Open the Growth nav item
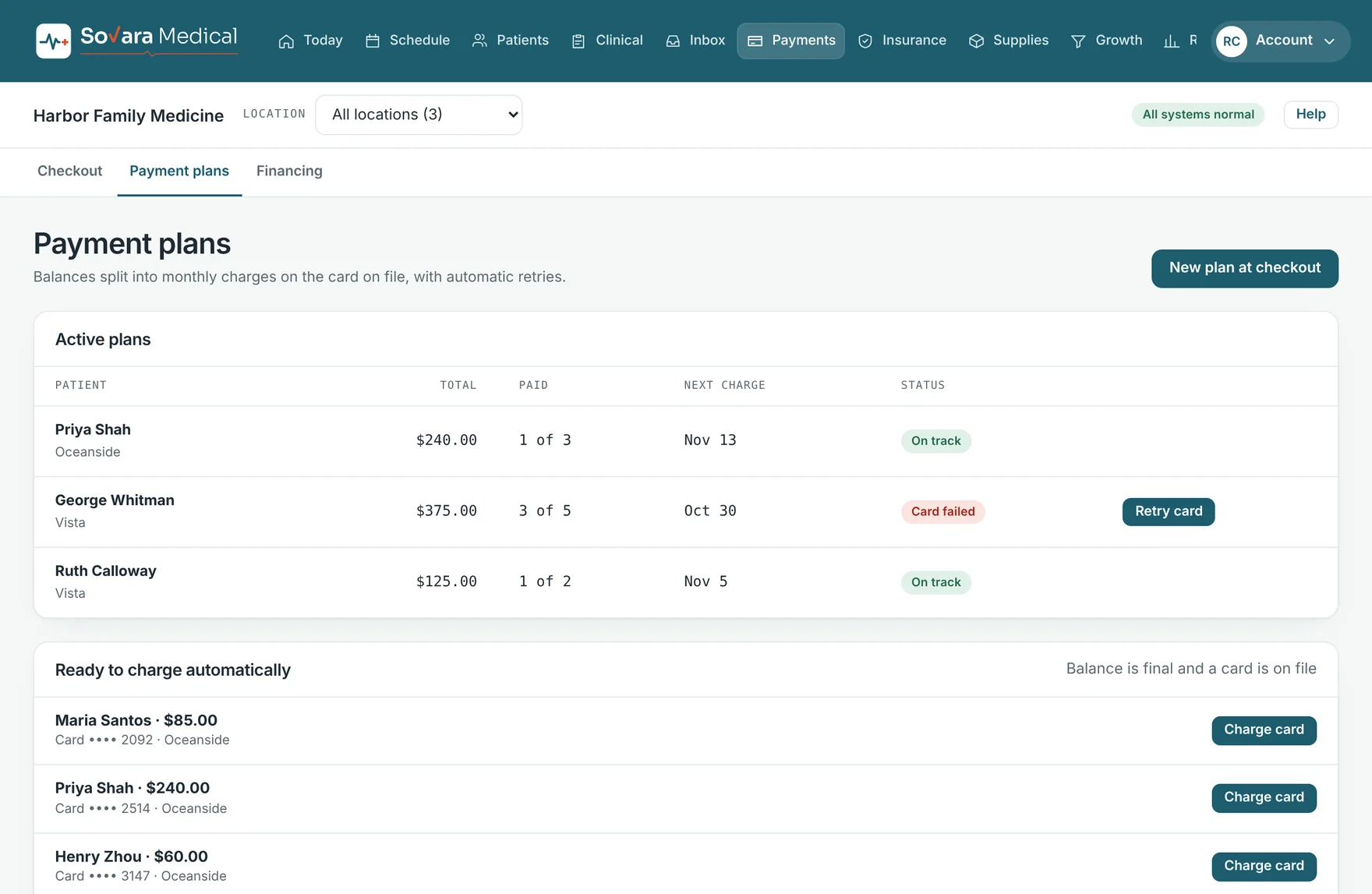Image resolution: width=1372 pixels, height=894 pixels. [1107, 41]
